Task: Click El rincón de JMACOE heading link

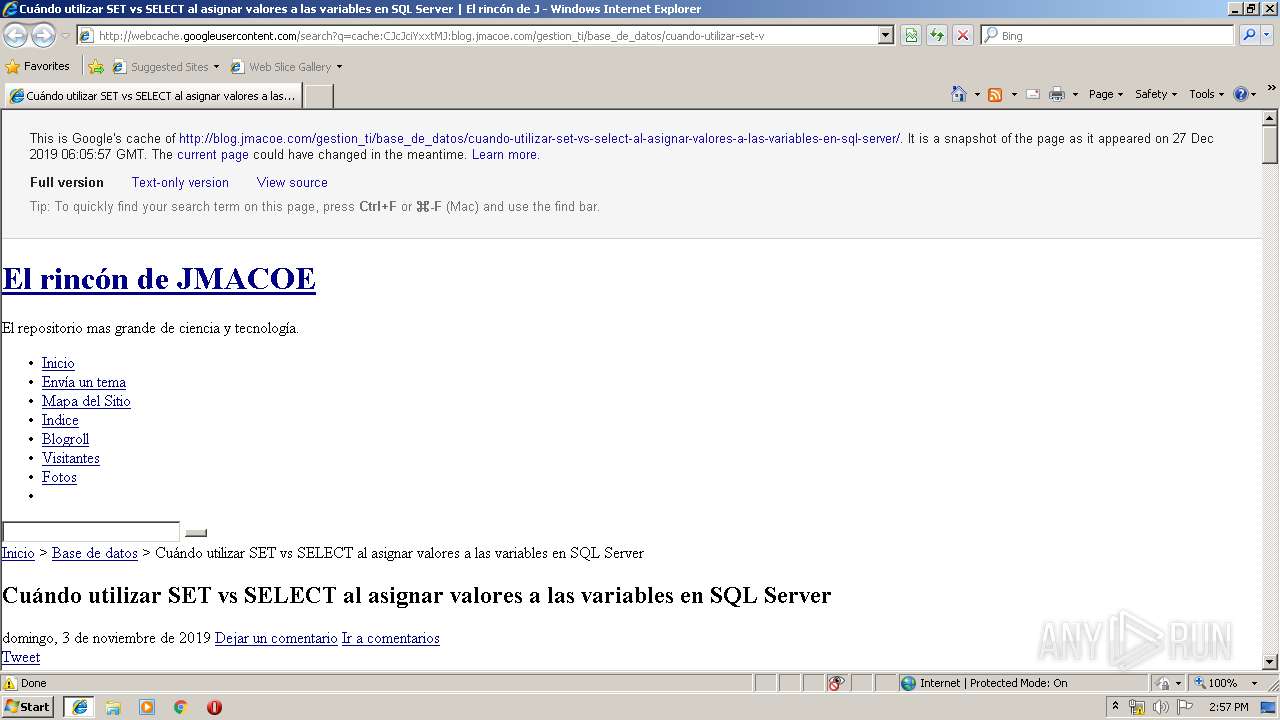Action: click(159, 279)
